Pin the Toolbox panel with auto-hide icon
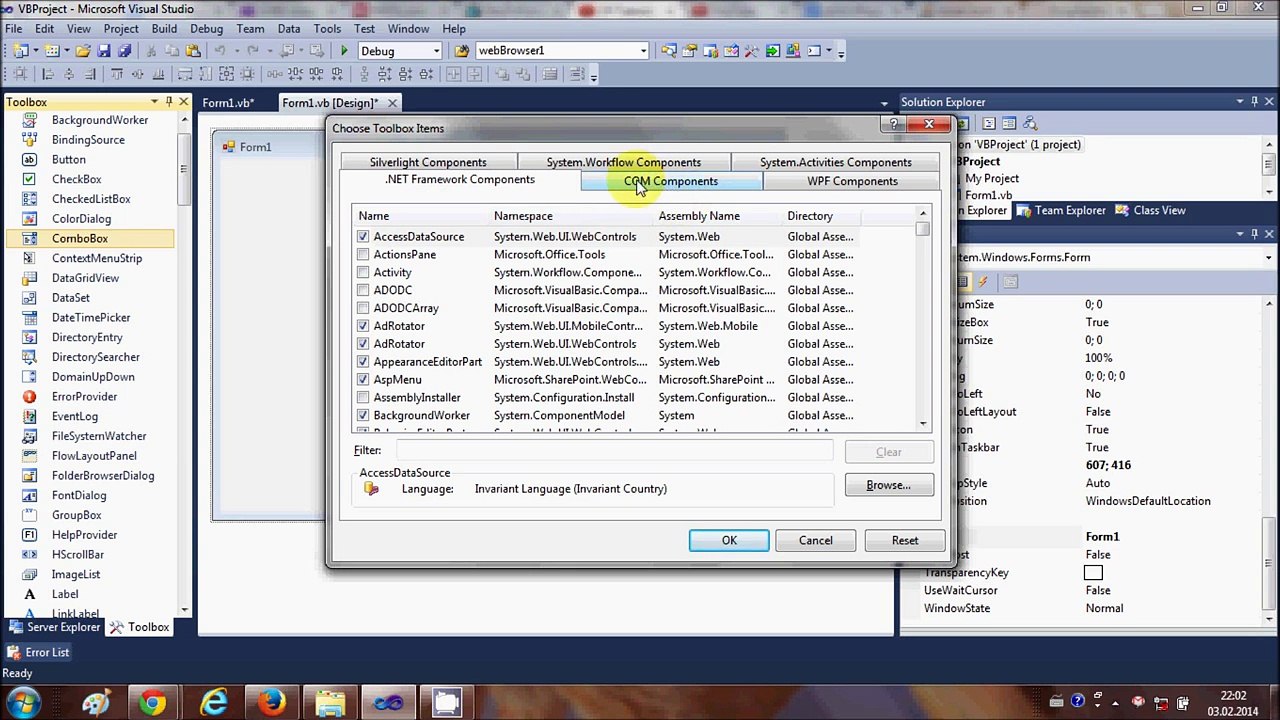1280x720 pixels. tap(168, 102)
